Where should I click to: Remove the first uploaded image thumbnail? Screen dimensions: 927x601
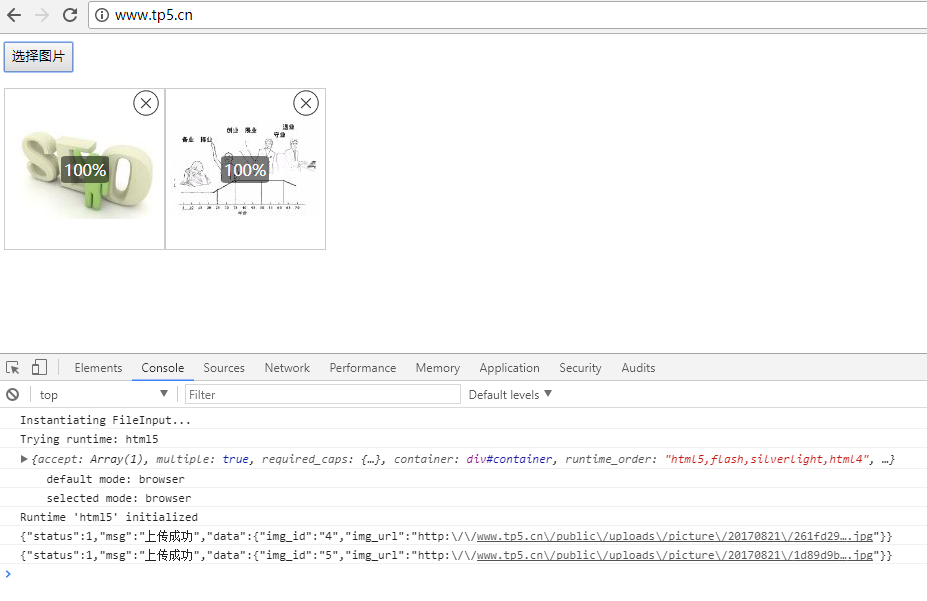point(146,103)
